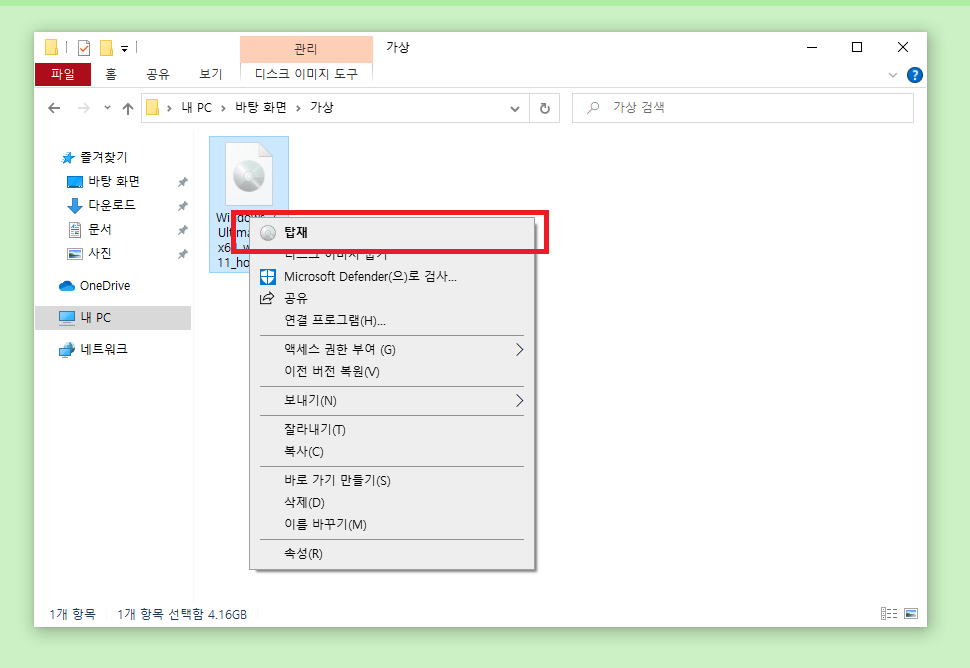Select 네트워크 in the navigation pane
Screen dimensions: 970x668
(93, 349)
